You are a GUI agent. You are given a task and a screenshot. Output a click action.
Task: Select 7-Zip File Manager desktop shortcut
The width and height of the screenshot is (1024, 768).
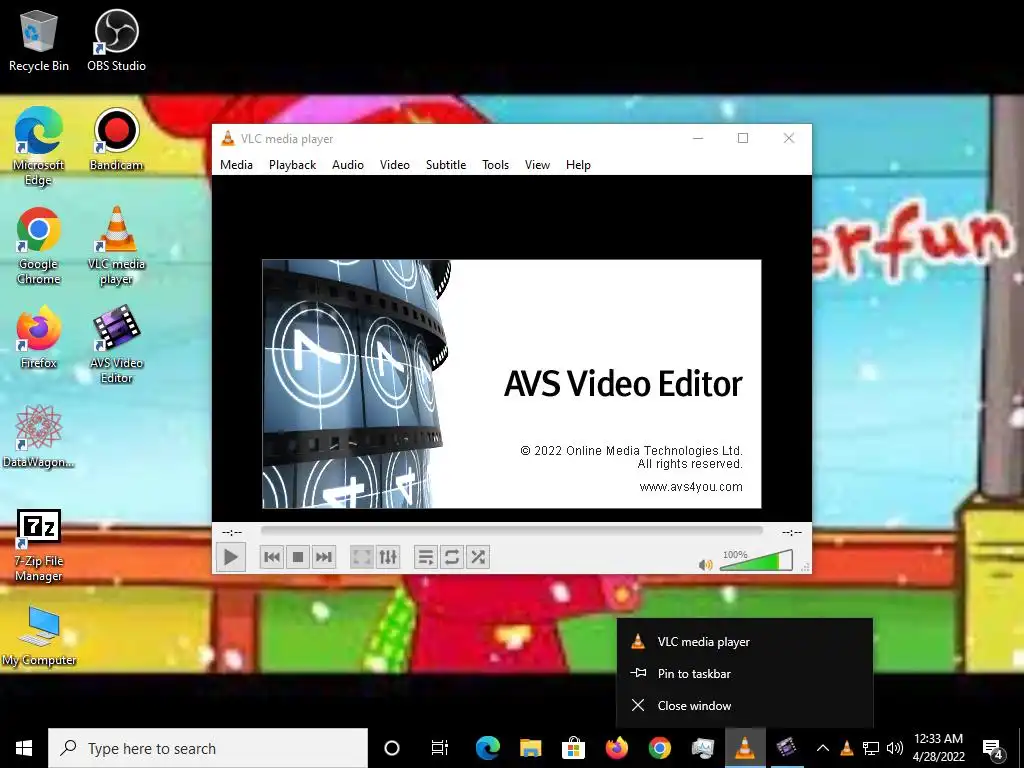coord(39,546)
